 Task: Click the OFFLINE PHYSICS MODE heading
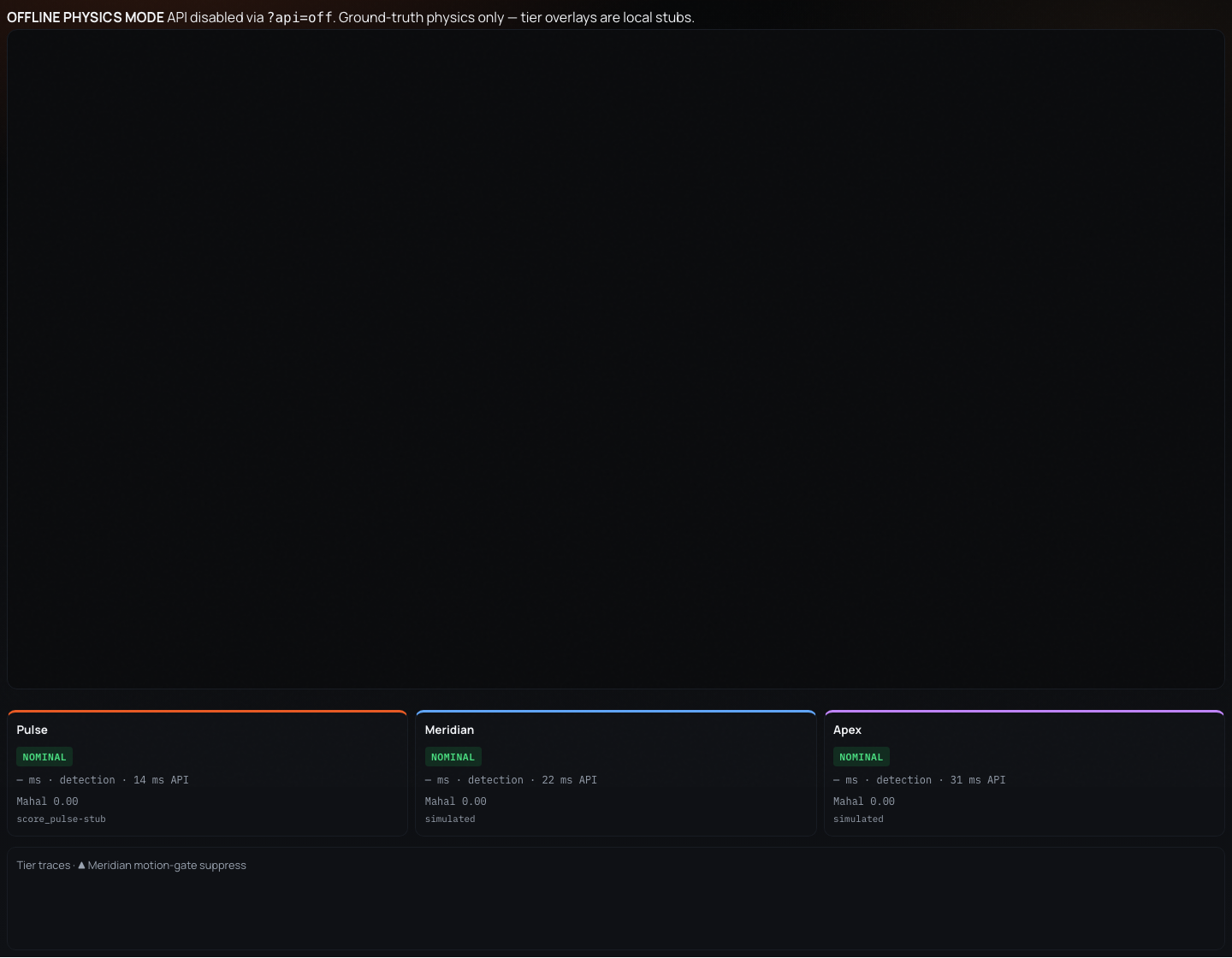tap(86, 17)
